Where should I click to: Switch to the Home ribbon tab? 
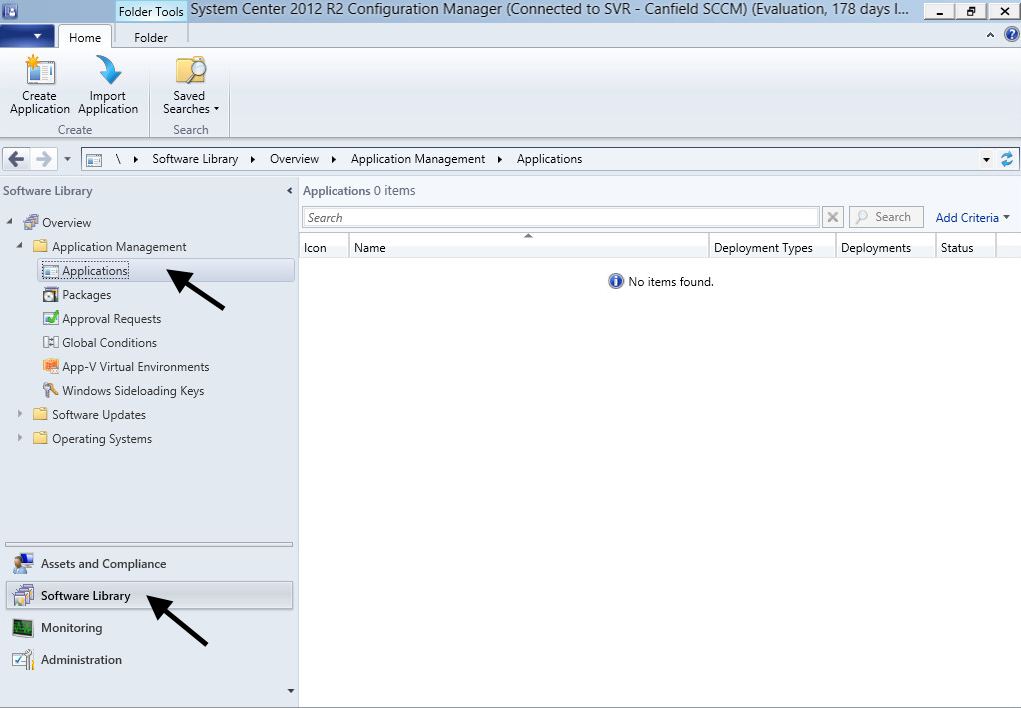point(85,37)
